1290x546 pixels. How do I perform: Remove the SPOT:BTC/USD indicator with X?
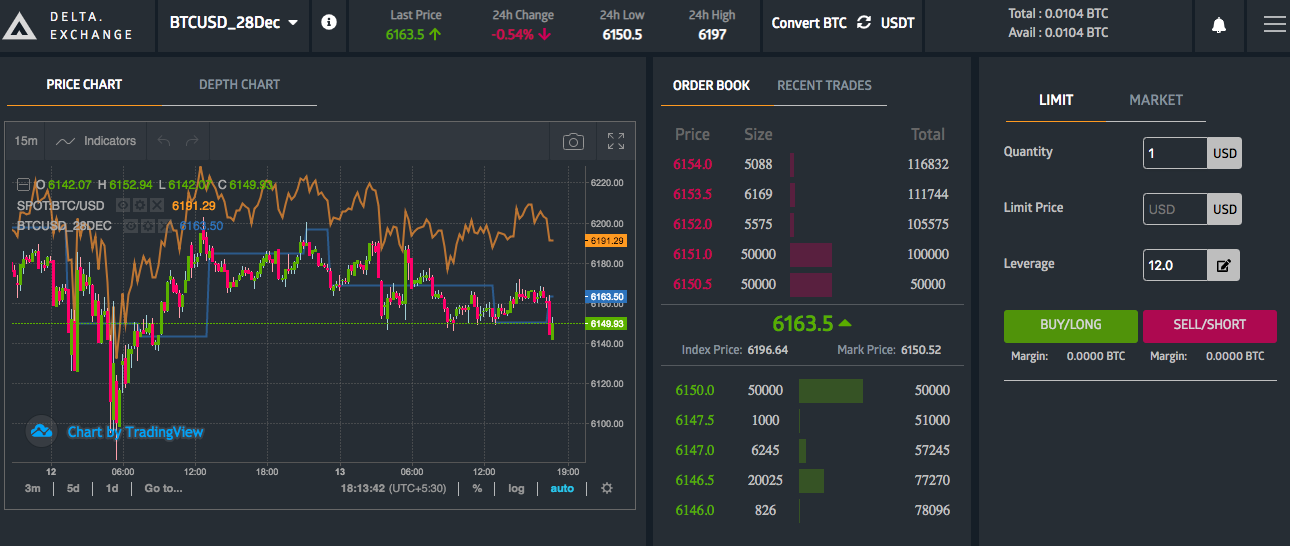click(157, 205)
